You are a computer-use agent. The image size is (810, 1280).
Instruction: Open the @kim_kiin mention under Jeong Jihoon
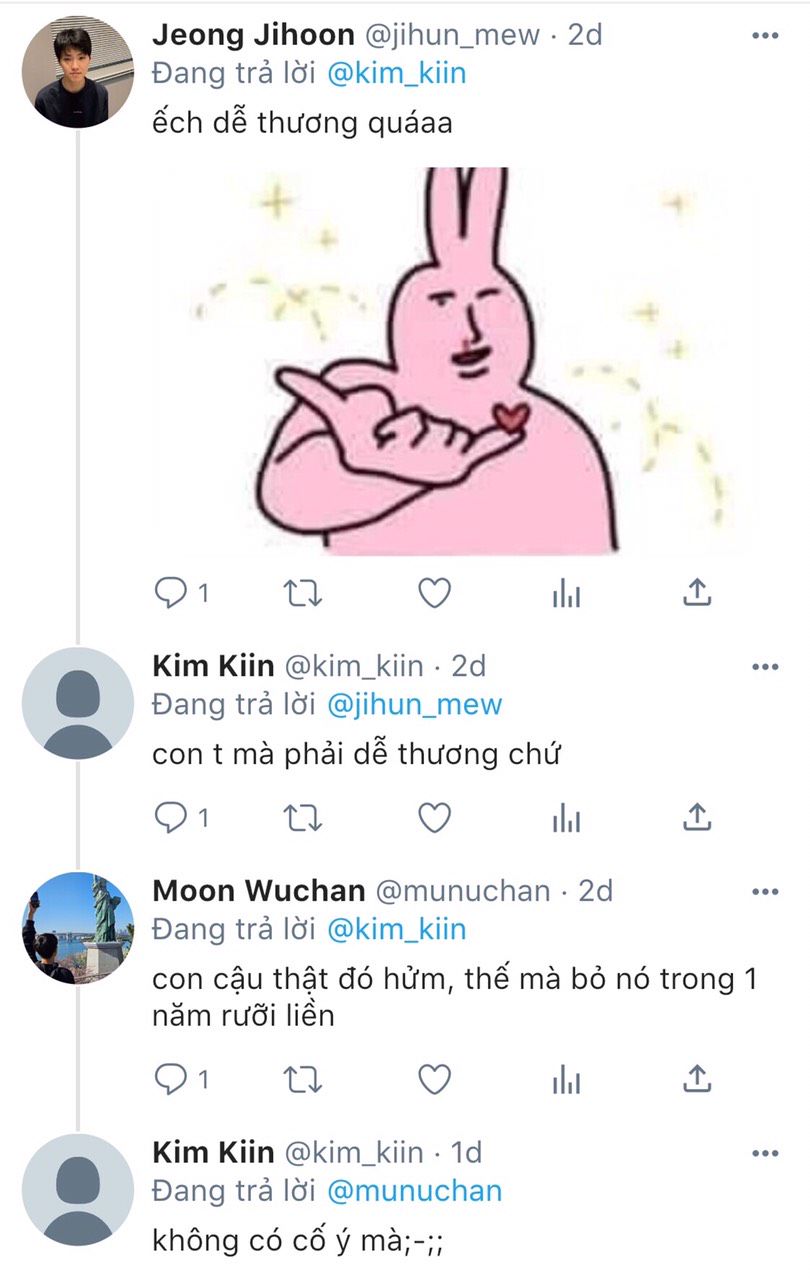click(x=397, y=74)
